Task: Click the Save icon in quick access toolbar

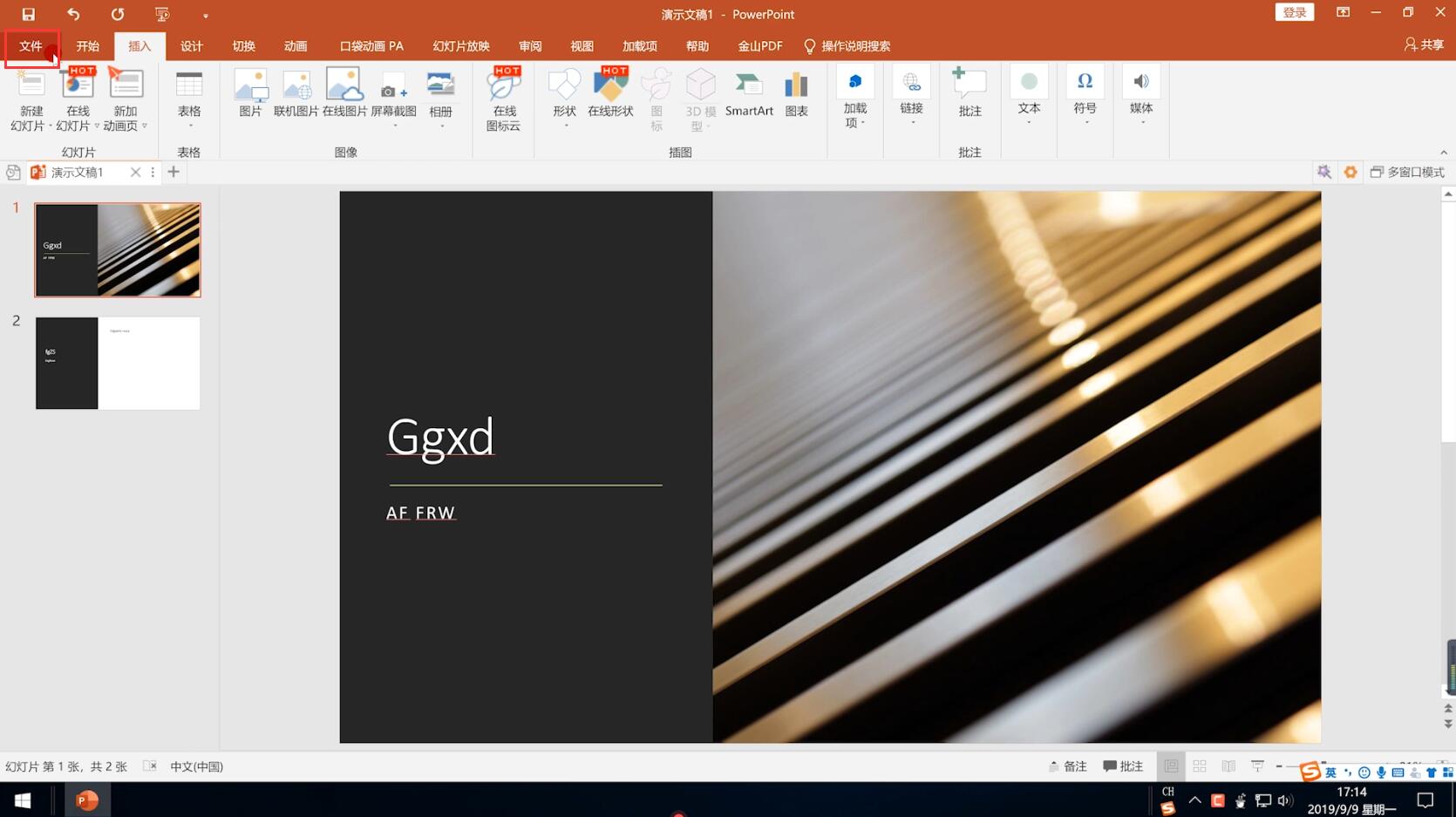Action: (x=28, y=14)
